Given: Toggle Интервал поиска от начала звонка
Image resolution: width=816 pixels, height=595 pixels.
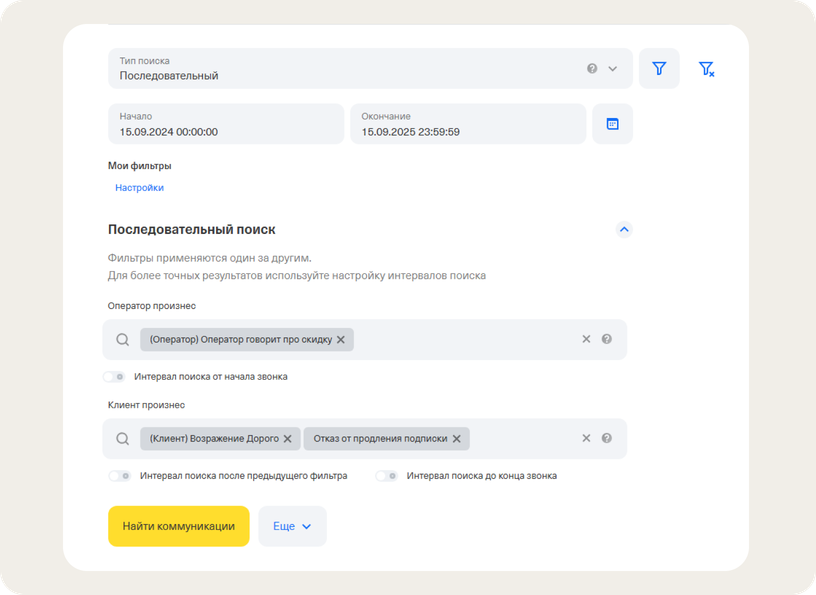Looking at the screenshot, I should click(115, 377).
